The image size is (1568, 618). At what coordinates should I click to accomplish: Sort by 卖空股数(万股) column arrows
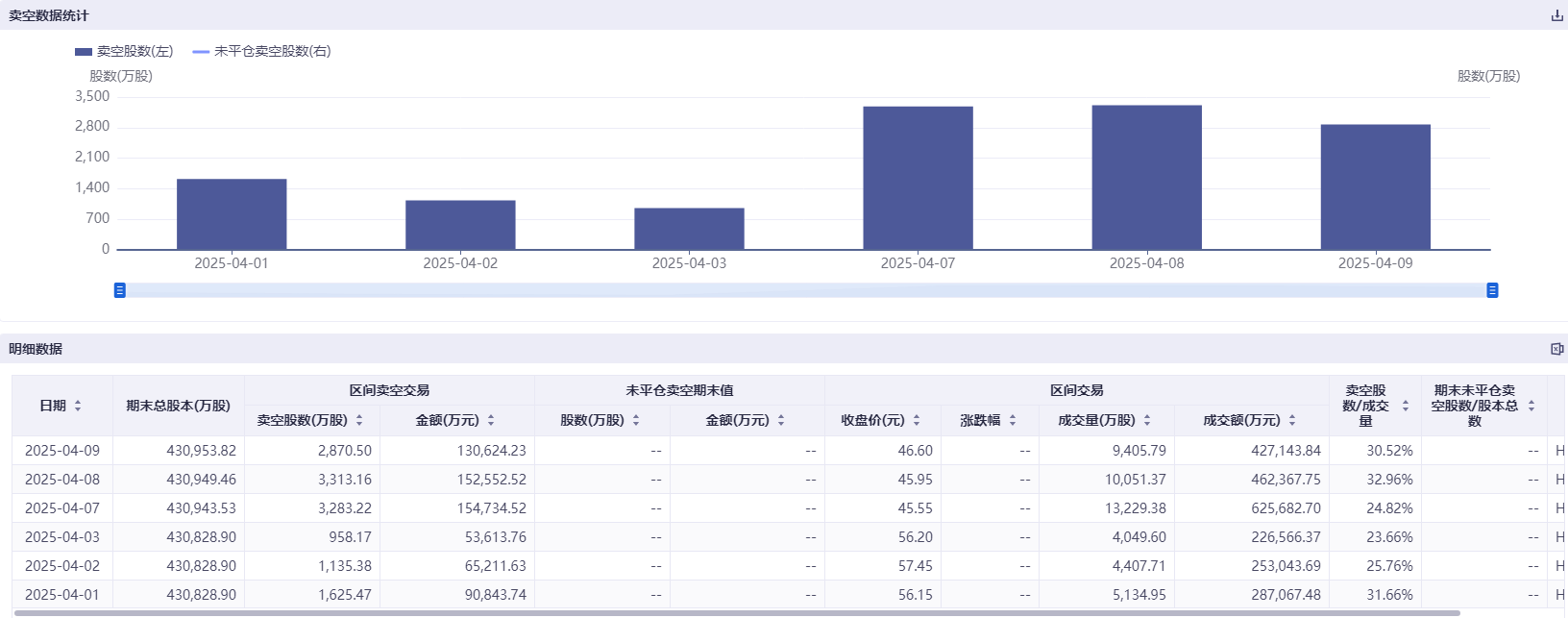click(359, 420)
